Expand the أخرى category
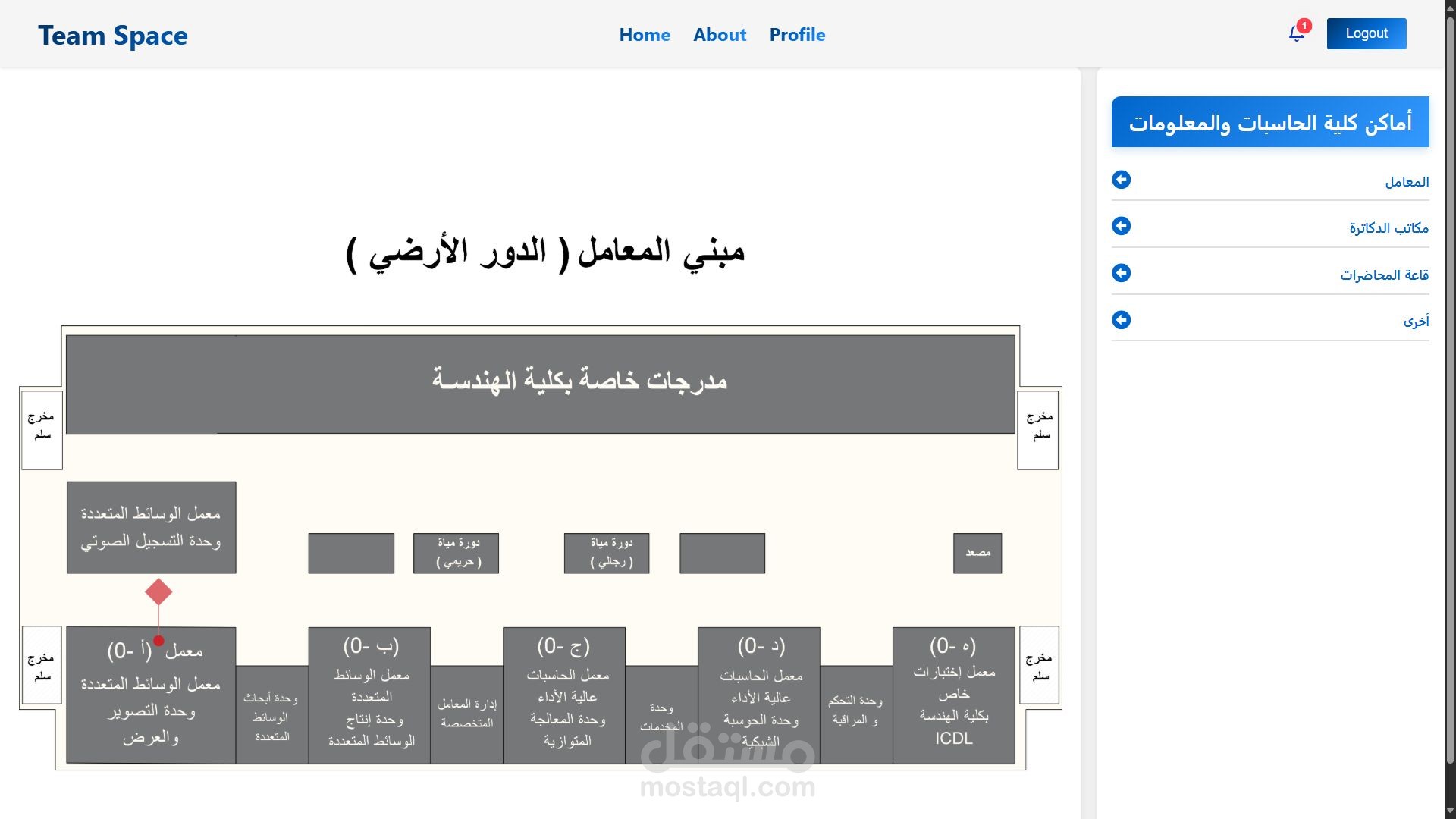 point(1415,322)
